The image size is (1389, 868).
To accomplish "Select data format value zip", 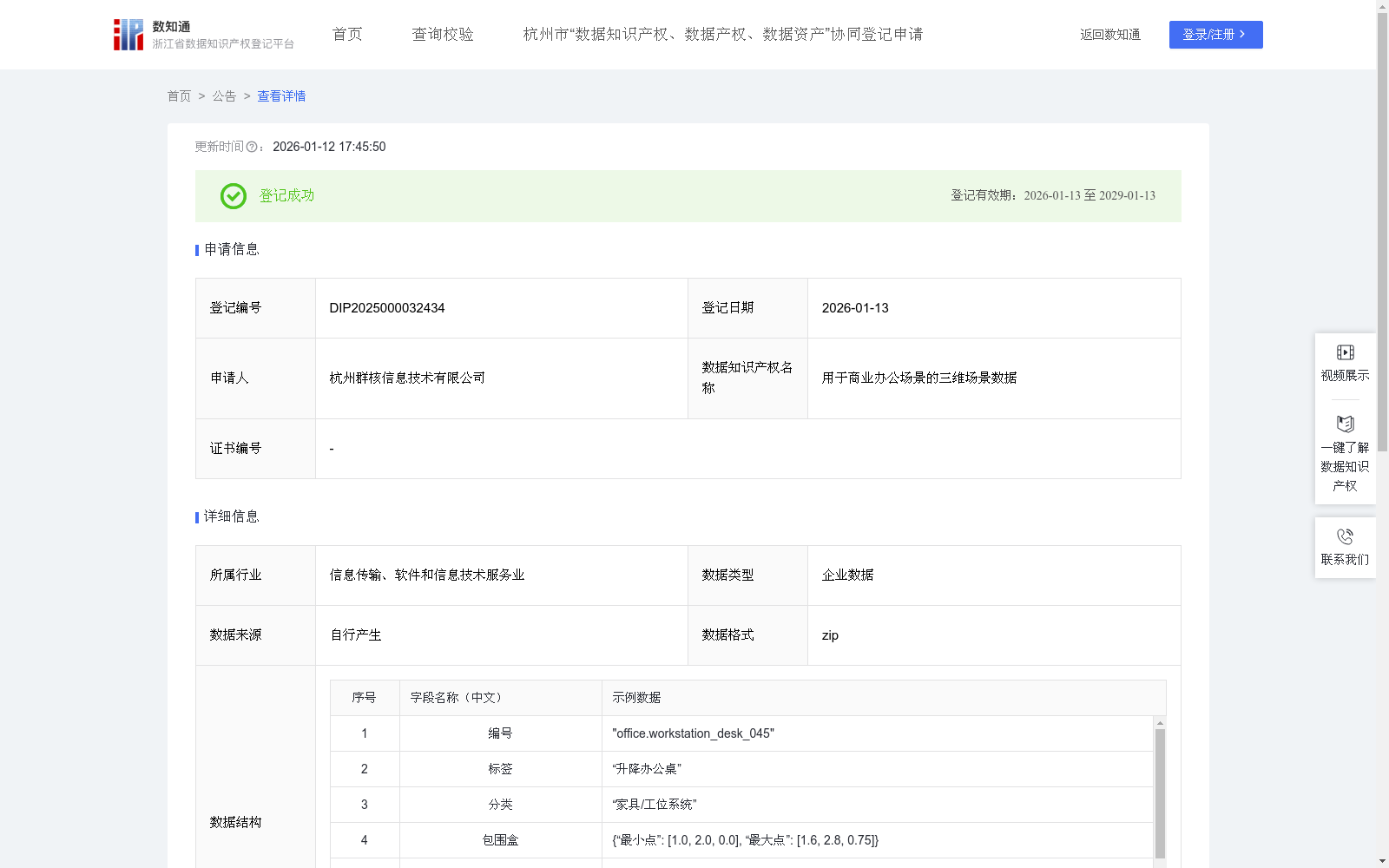I will 830,635.
